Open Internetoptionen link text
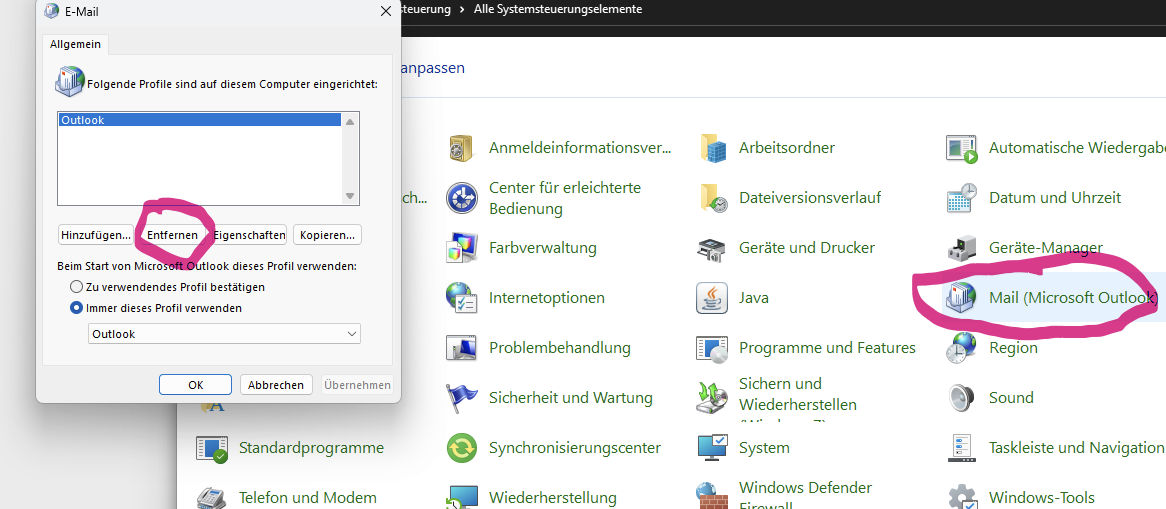 point(547,298)
